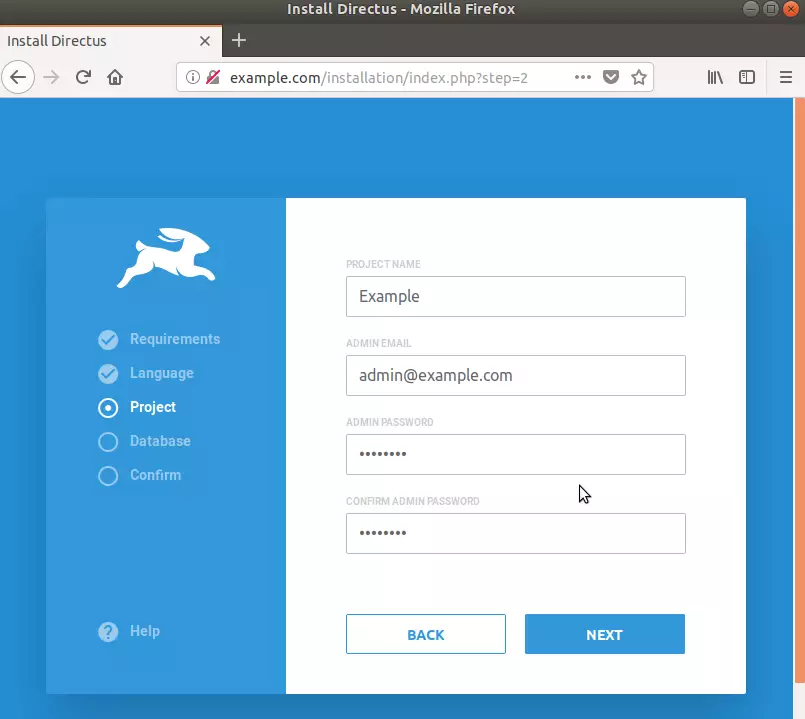This screenshot has width=805, height=719.
Task: Open Firefox hamburger menu
Action: click(x=786, y=78)
